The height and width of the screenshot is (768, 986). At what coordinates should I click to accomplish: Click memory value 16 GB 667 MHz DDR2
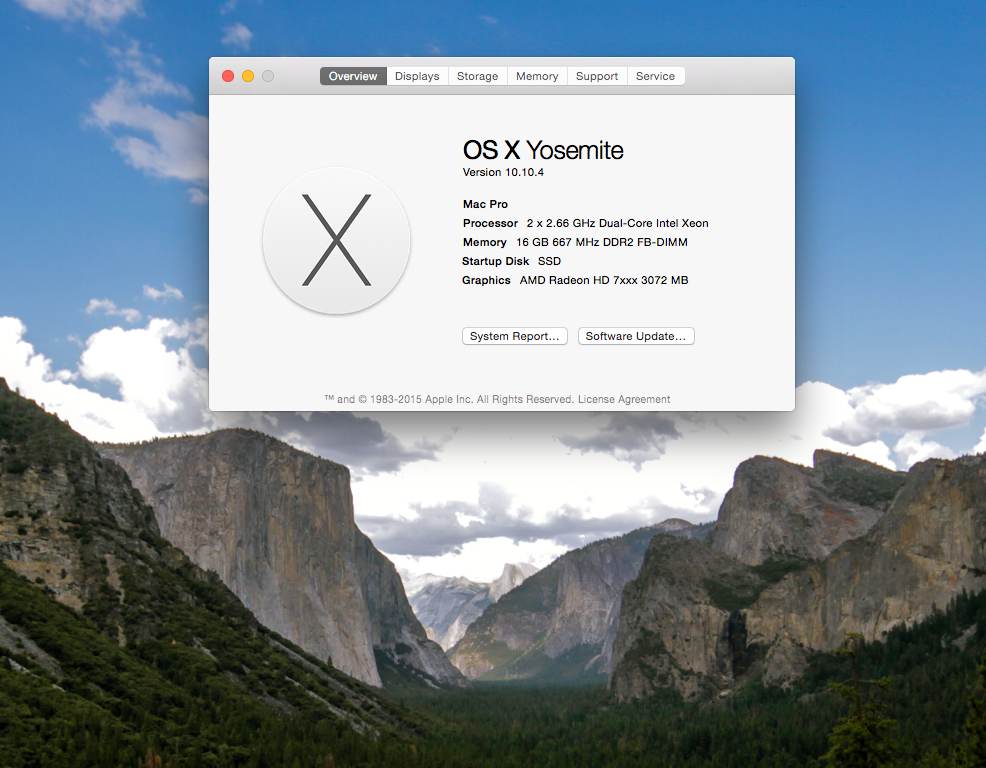click(602, 242)
